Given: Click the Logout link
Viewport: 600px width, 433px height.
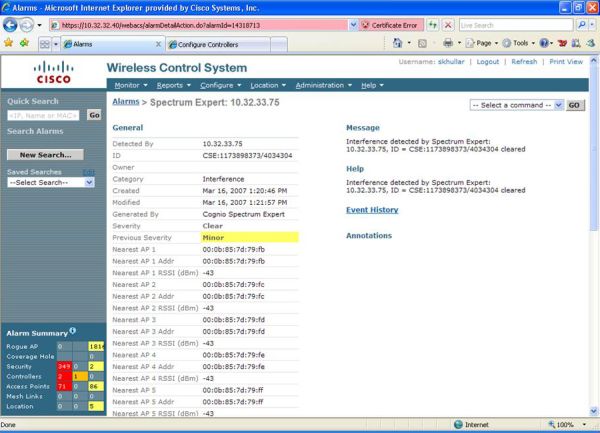Looking at the screenshot, I should 488,62.
